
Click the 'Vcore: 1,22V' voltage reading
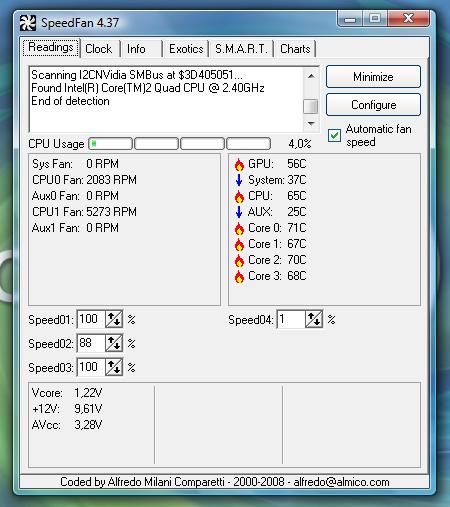[67, 393]
